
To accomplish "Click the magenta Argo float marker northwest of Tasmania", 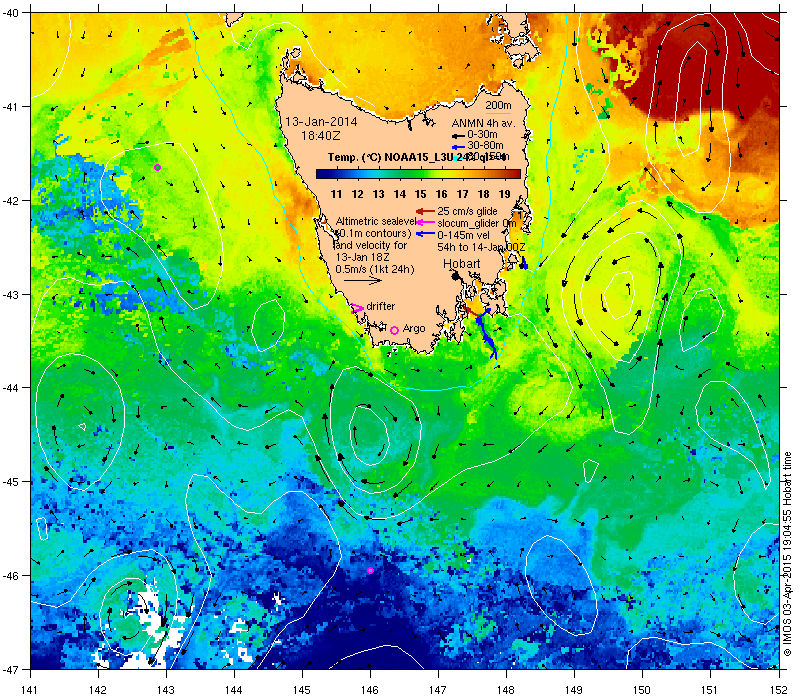I will pyautogui.click(x=157, y=167).
